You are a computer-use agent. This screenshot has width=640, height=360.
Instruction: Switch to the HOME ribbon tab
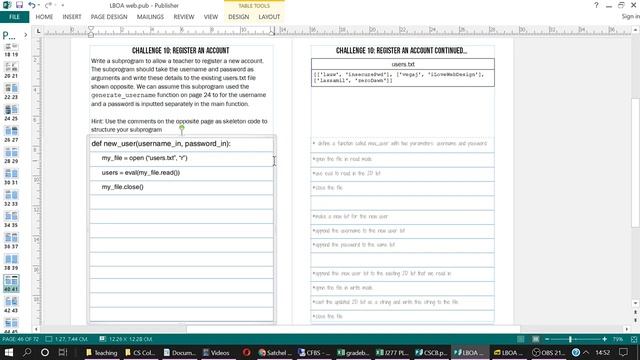[44, 17]
